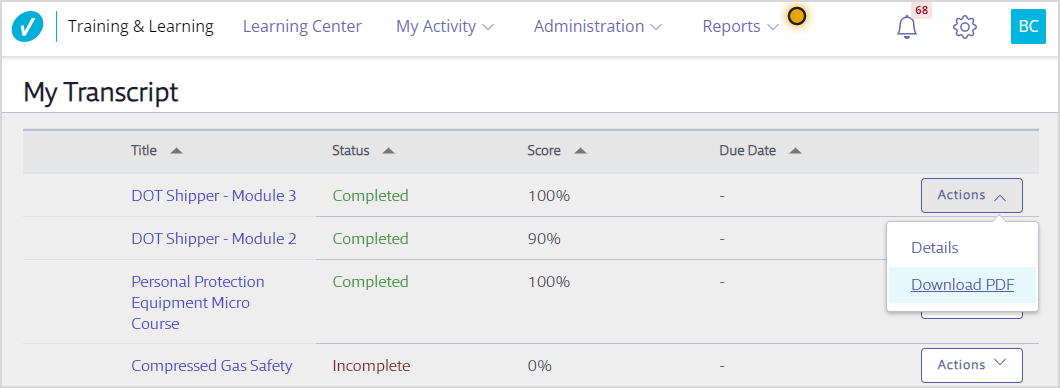The image size is (1060, 388).
Task: Click the orange dot next to Reports
Action: [x=797, y=16]
